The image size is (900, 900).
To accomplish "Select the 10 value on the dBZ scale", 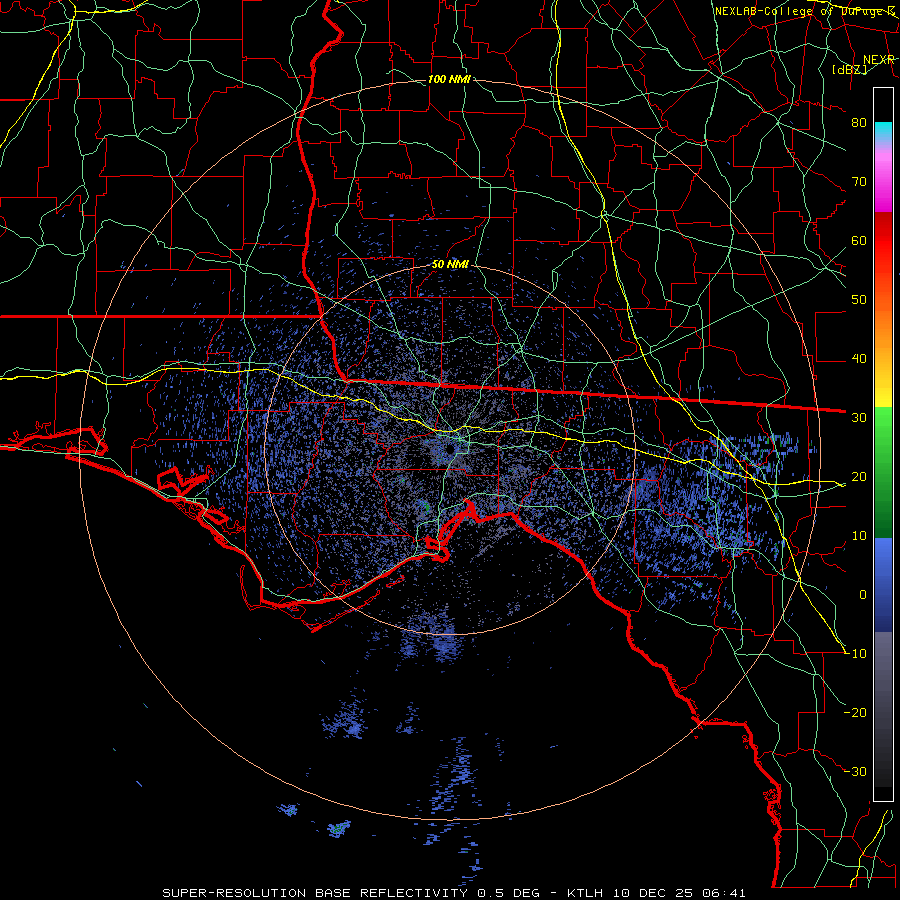I will [x=859, y=536].
